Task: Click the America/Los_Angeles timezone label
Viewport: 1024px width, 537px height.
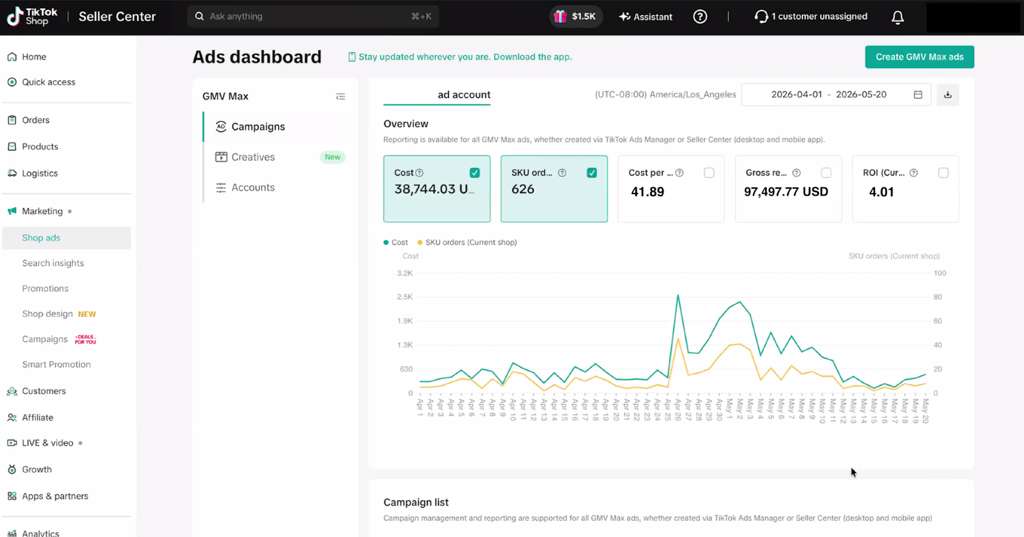Action: (x=665, y=95)
